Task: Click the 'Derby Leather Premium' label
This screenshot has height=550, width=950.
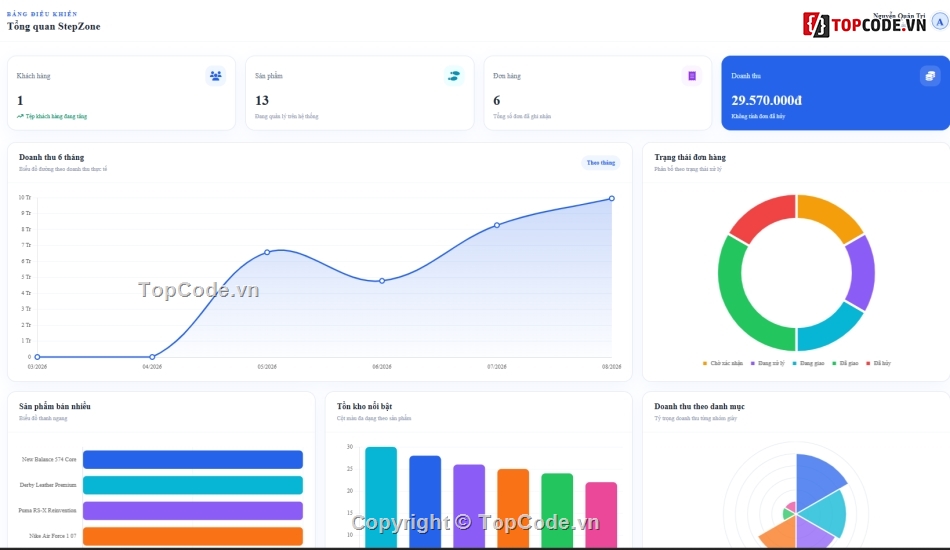Action: [48, 485]
